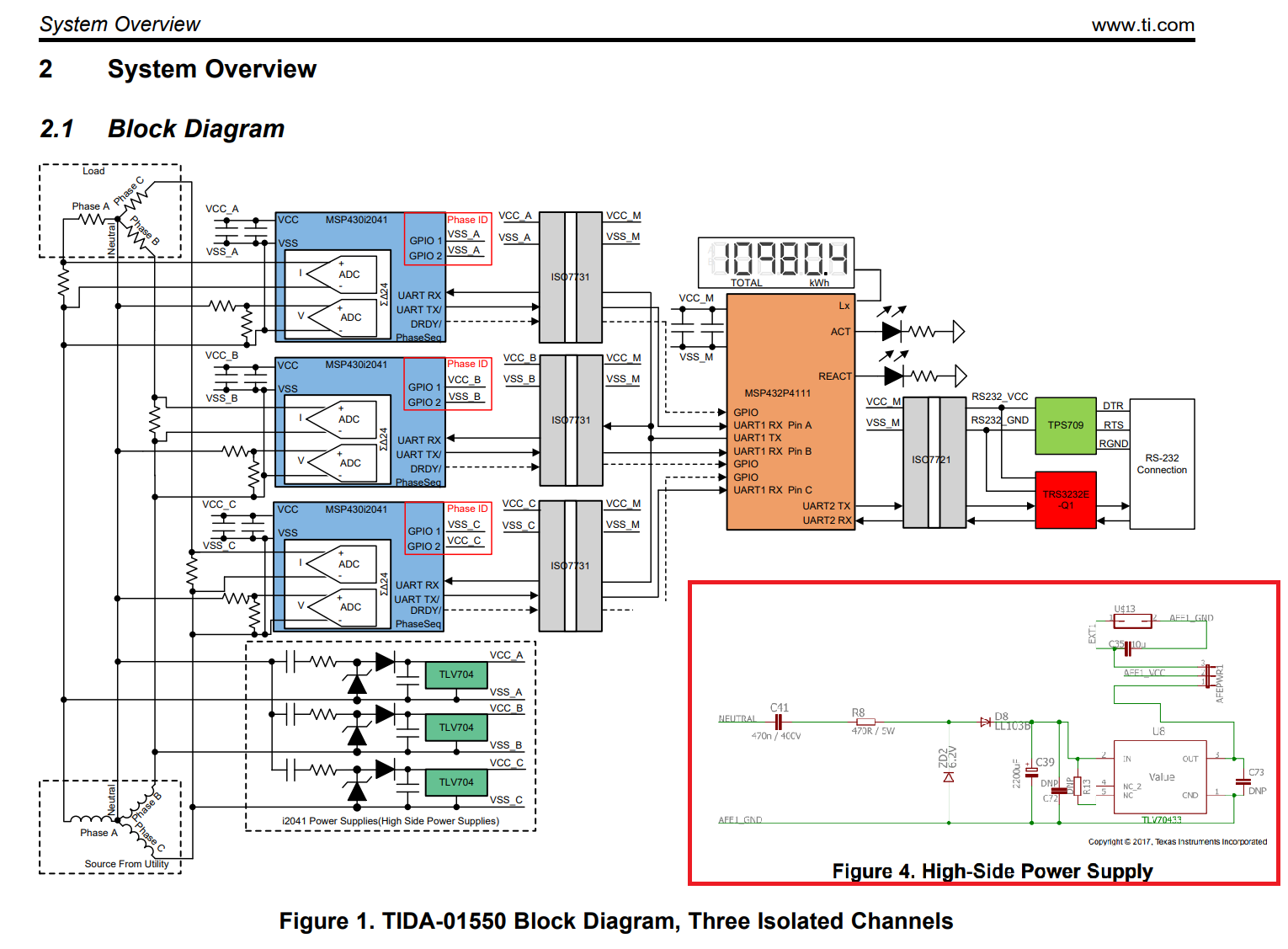1288x949 pixels.
Task: Select the '2.1 Block Diagram' subsection heading
Action: tap(162, 129)
